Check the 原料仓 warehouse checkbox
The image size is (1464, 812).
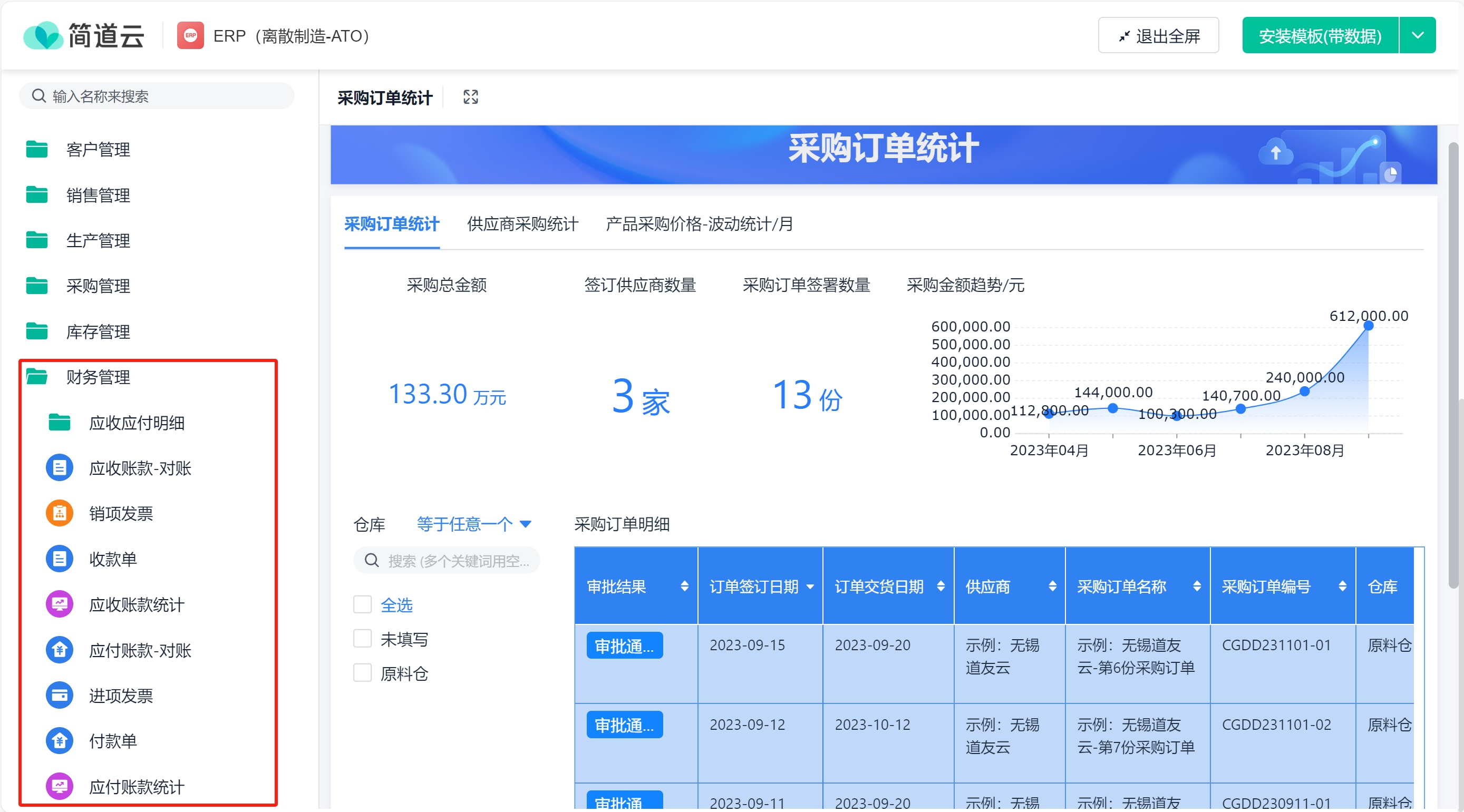coord(363,673)
